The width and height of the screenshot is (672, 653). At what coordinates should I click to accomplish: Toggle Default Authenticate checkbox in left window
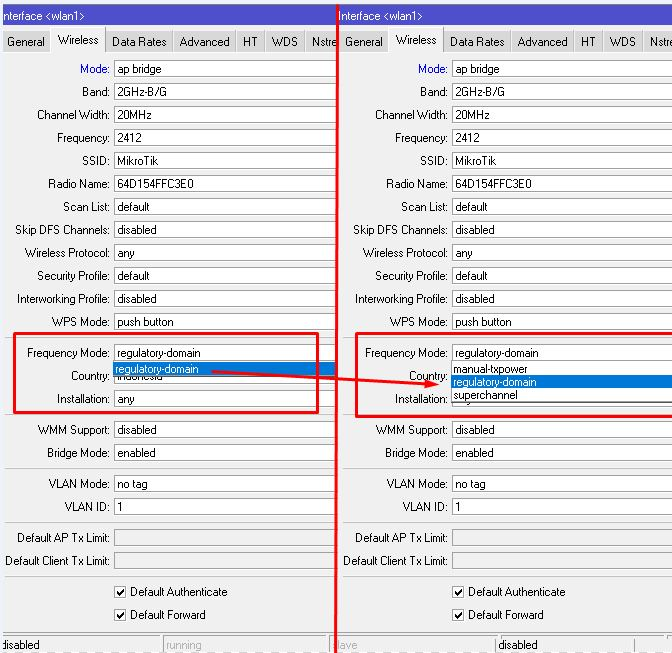pyautogui.click(x=120, y=592)
